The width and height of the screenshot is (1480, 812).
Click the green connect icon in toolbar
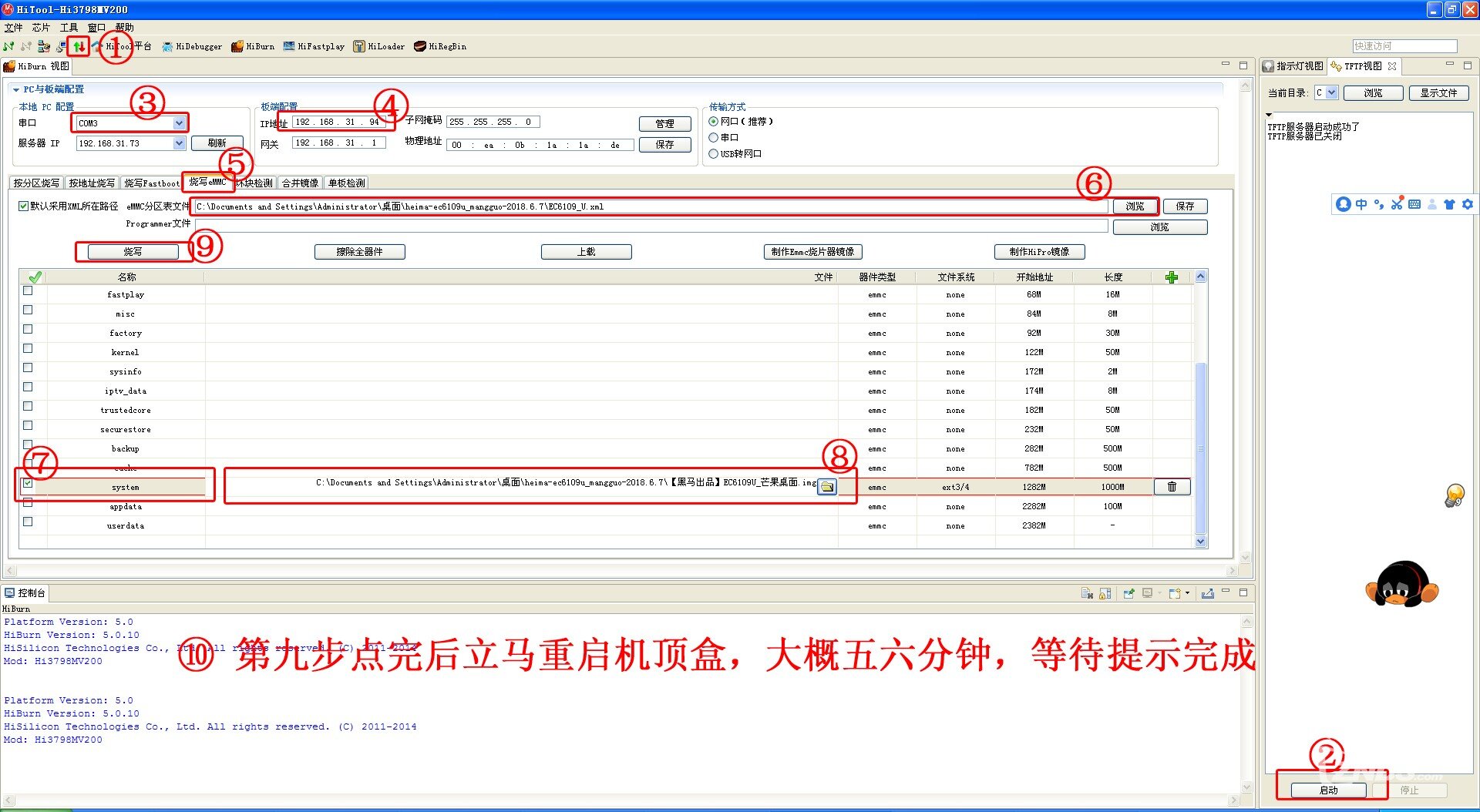click(x=9, y=46)
